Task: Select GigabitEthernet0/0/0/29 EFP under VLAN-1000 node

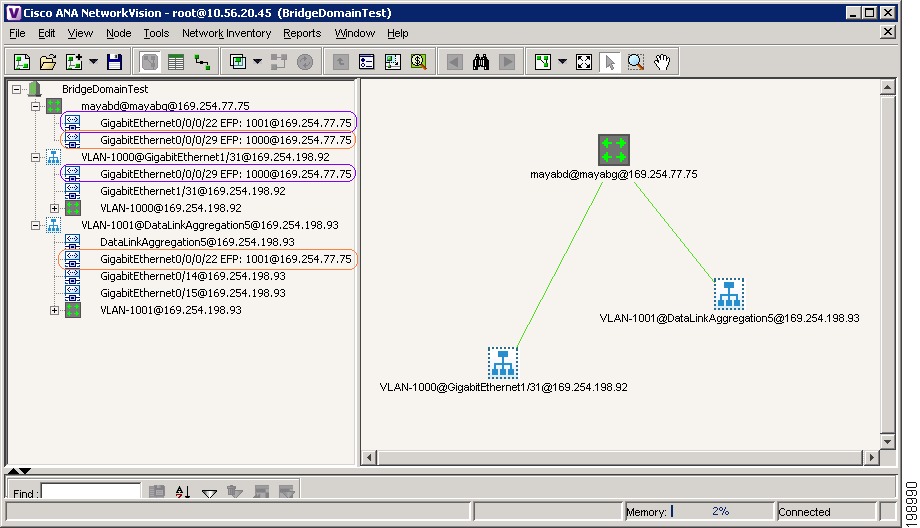Action: pos(226,174)
